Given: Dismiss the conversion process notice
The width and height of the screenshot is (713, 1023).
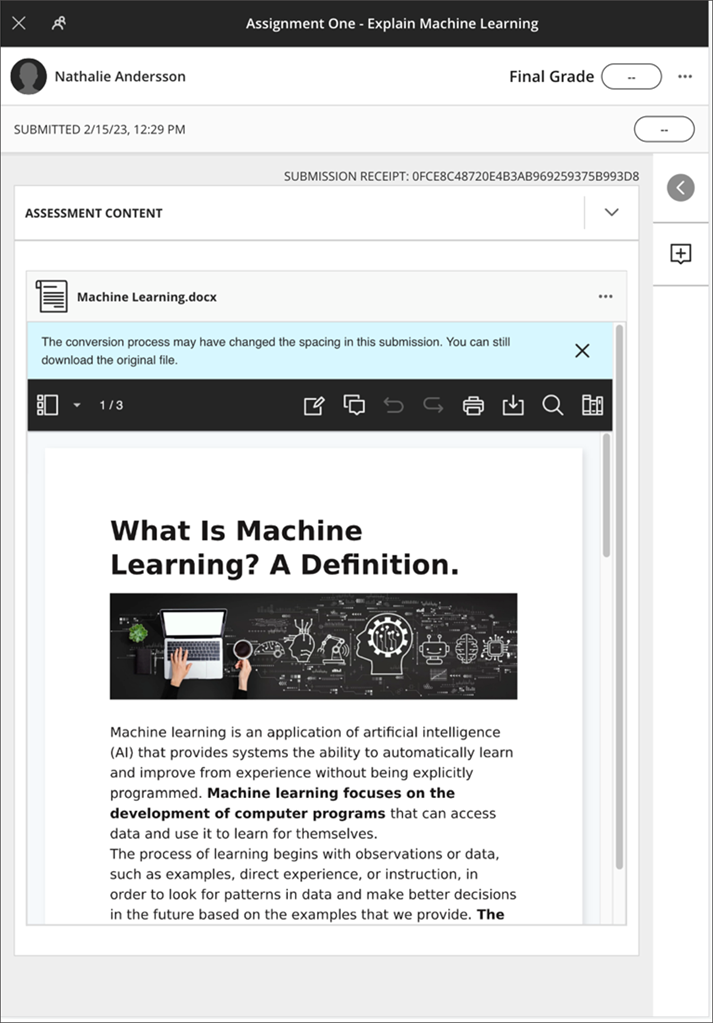Looking at the screenshot, I should pos(582,350).
